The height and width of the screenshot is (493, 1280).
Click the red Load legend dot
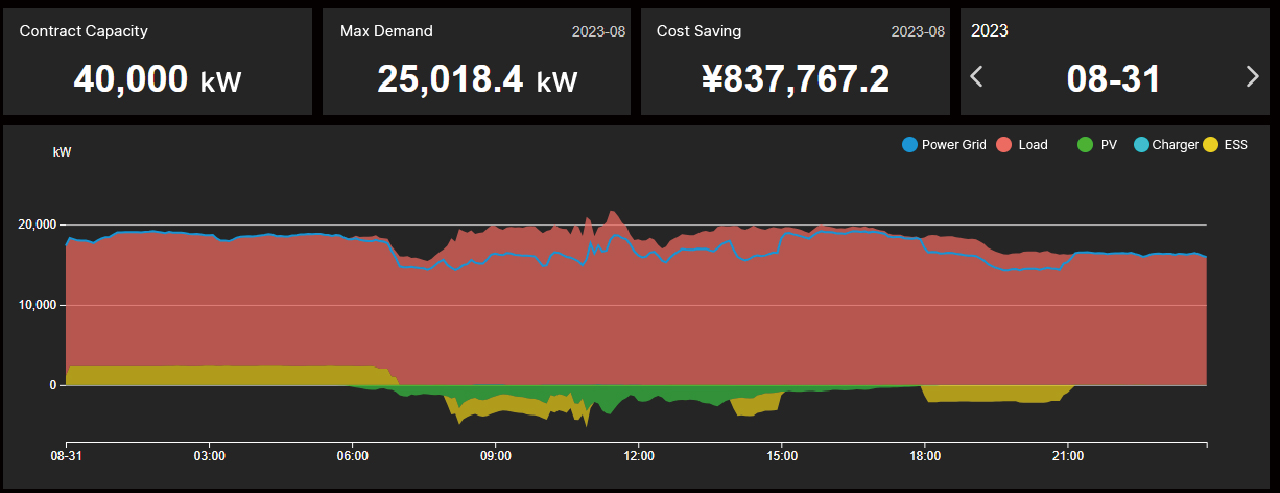[x=1005, y=145]
